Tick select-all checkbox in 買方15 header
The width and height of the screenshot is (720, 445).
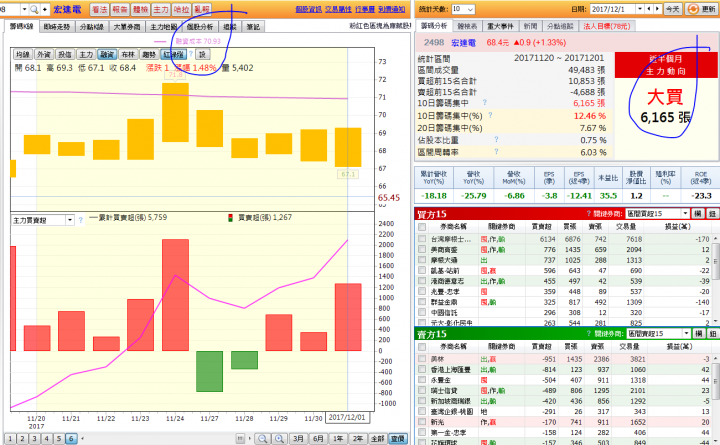click(x=422, y=227)
